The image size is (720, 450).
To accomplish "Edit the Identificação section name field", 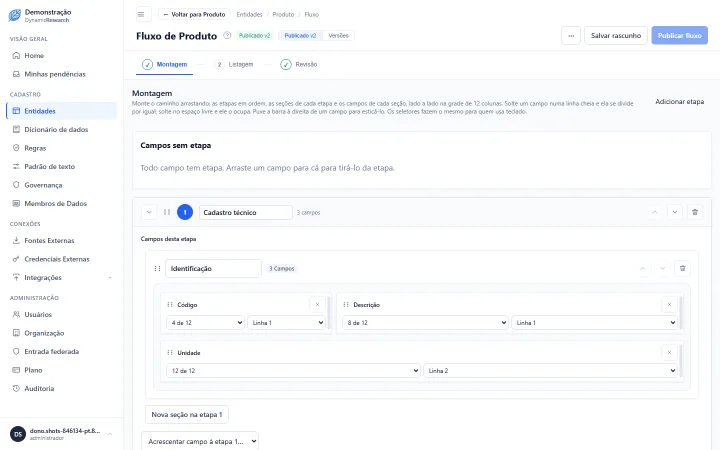I will 214,269.
